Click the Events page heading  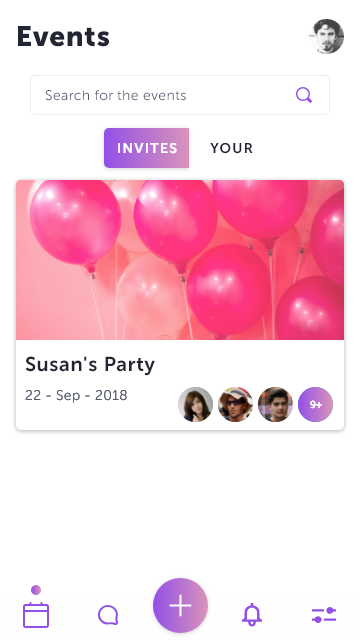click(63, 36)
